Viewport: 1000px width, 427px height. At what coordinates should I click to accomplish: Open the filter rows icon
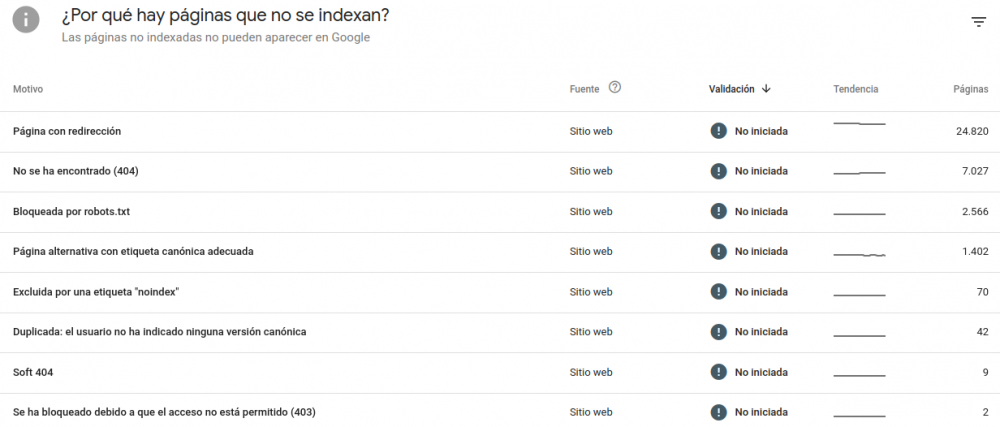click(x=978, y=22)
